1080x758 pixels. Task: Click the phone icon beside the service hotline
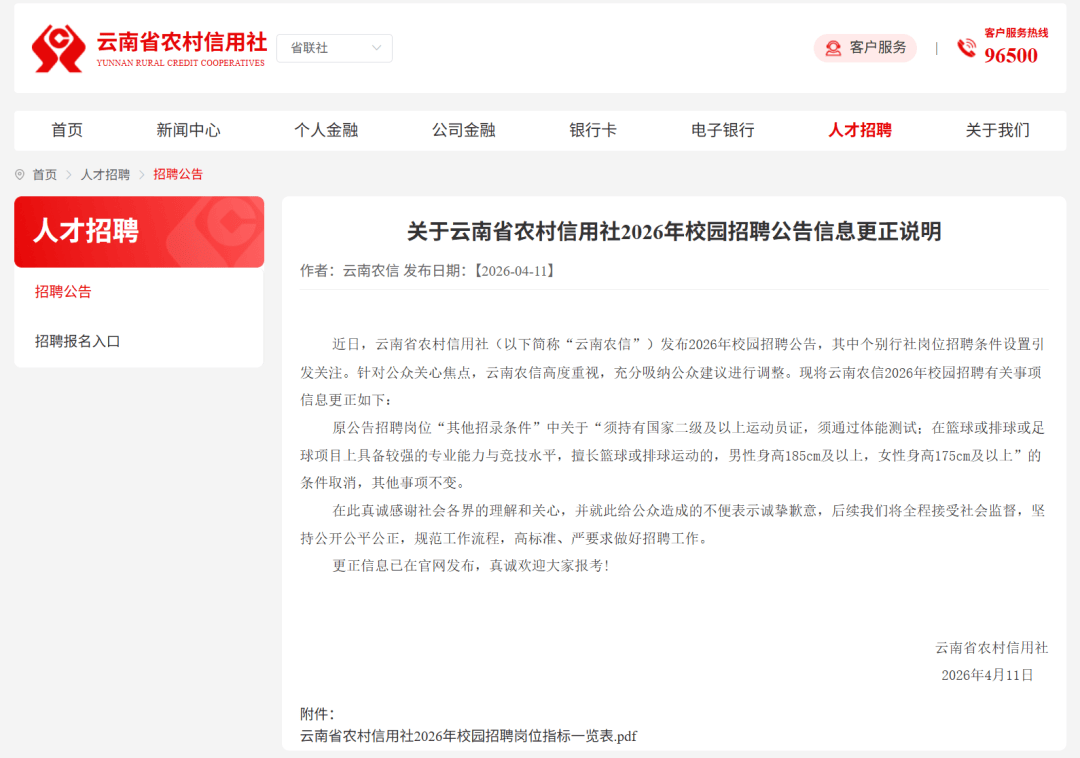point(965,47)
